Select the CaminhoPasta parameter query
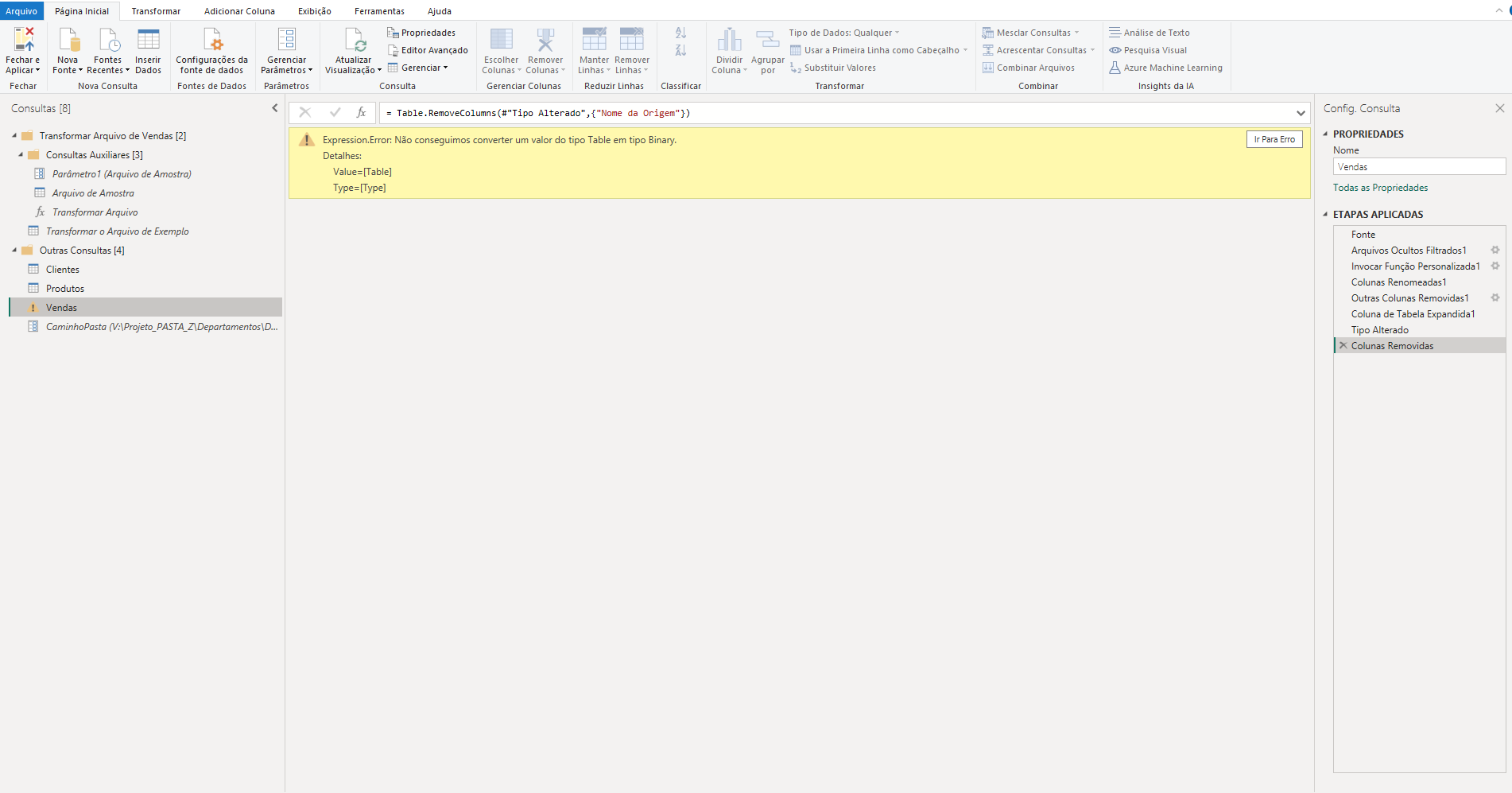 [x=145, y=327]
